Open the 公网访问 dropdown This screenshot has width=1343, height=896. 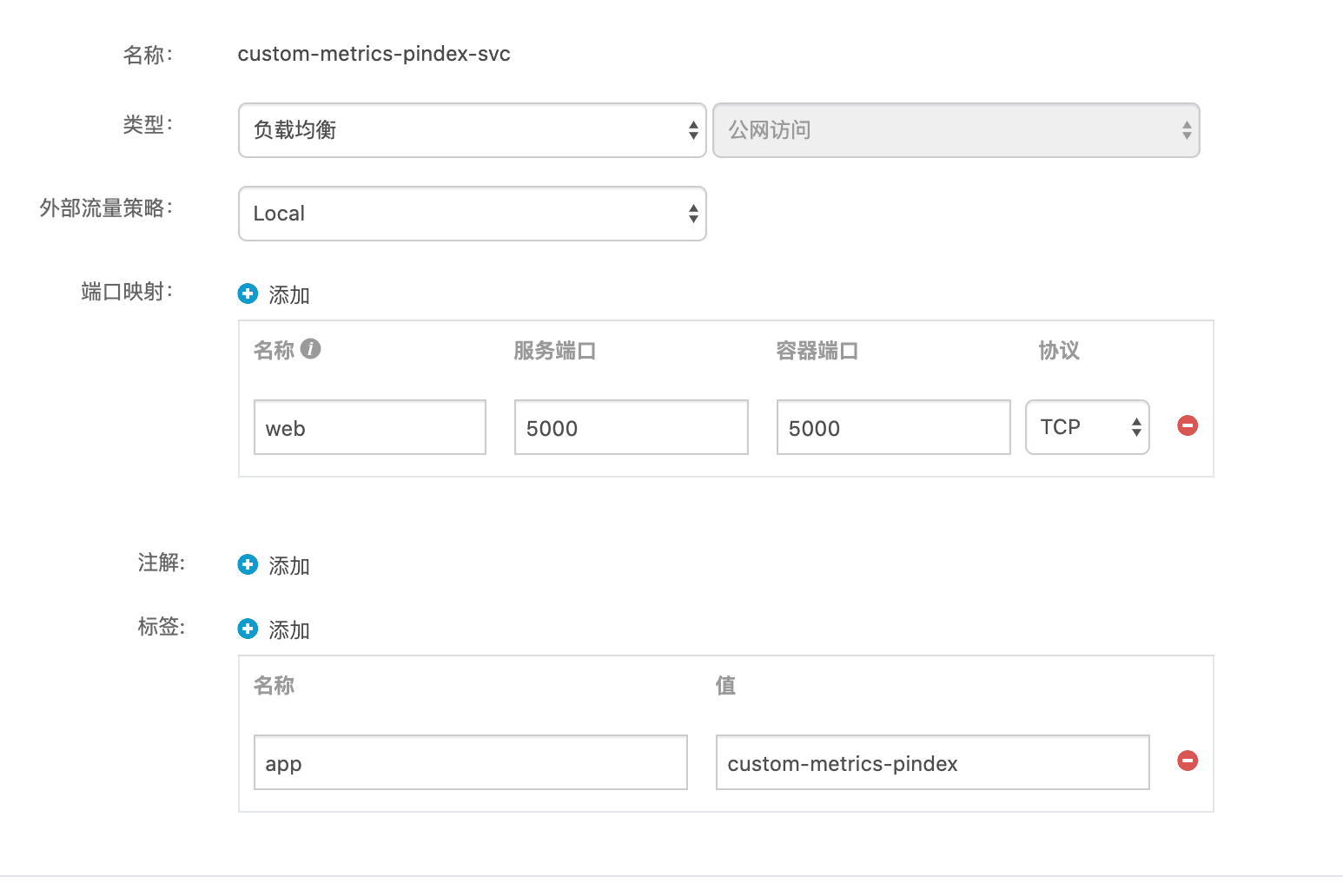956,130
